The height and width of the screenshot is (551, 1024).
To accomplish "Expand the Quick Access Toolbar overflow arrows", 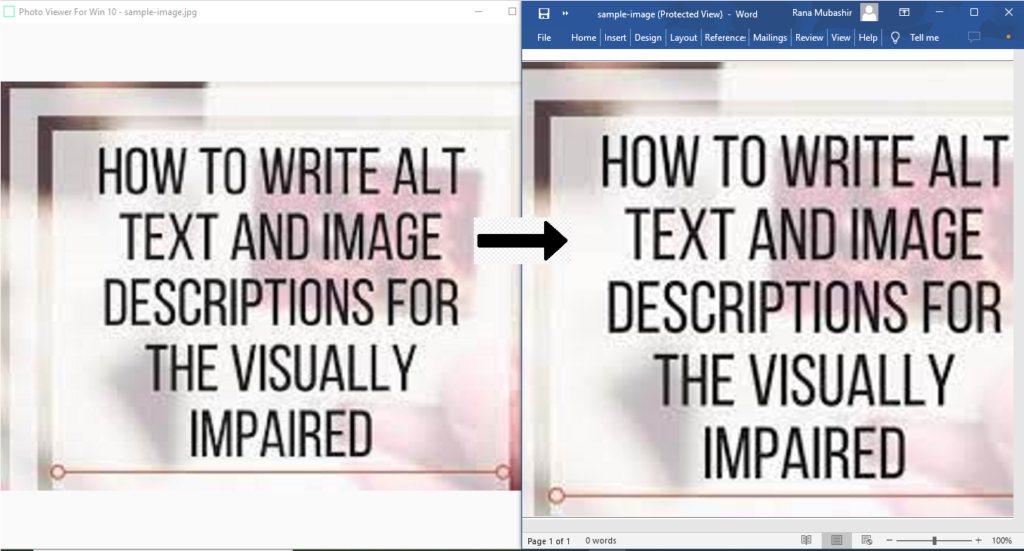I will point(566,13).
